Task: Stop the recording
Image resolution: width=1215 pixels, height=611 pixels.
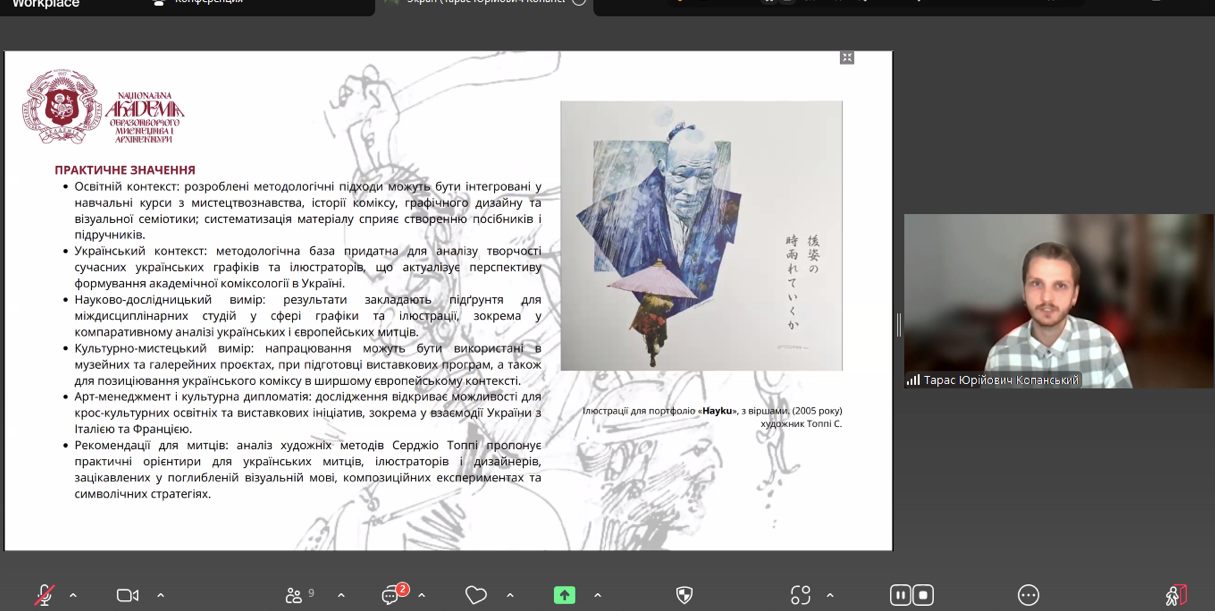Action: pos(923,595)
